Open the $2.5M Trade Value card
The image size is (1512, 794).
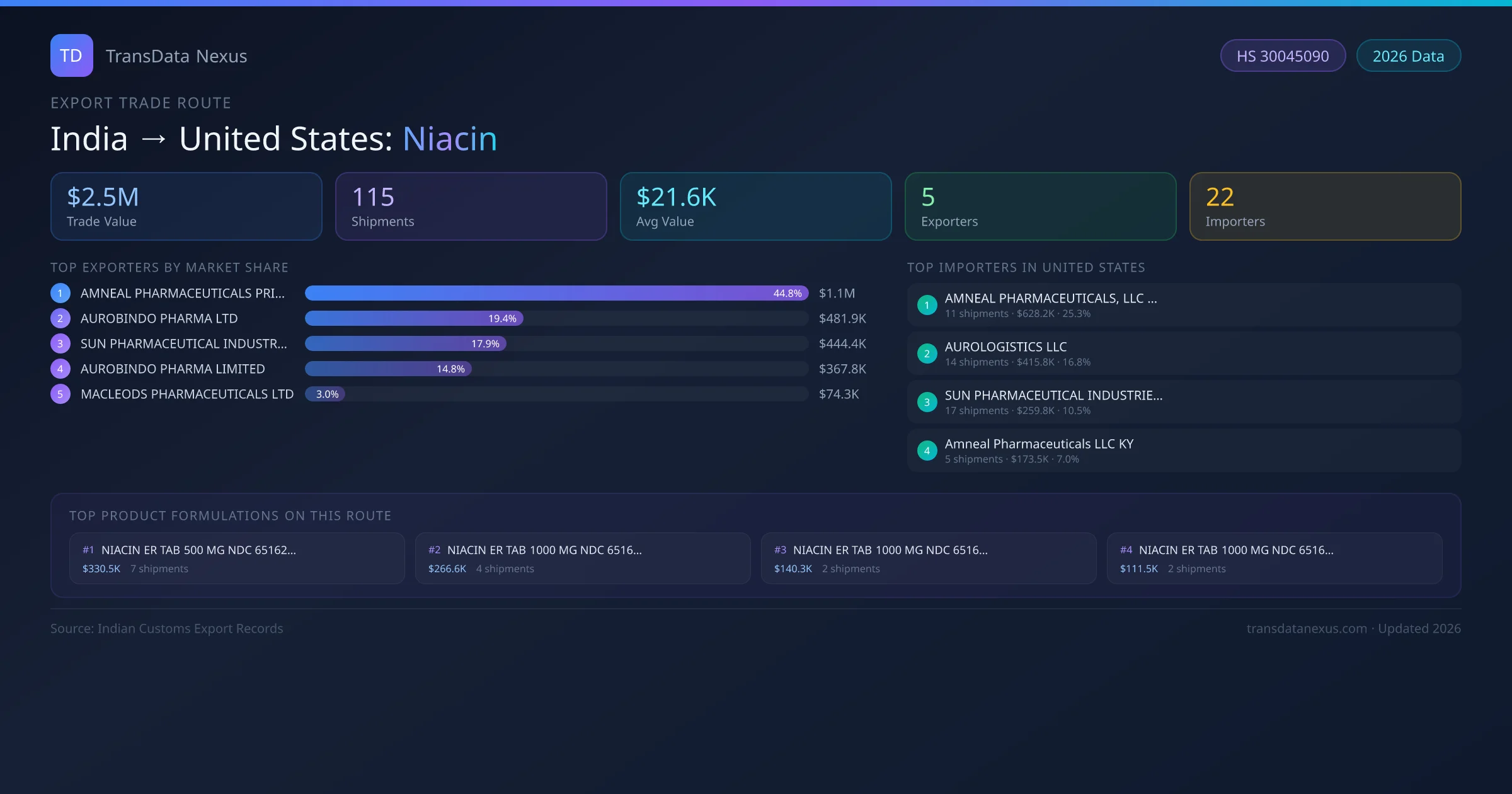[186, 207]
